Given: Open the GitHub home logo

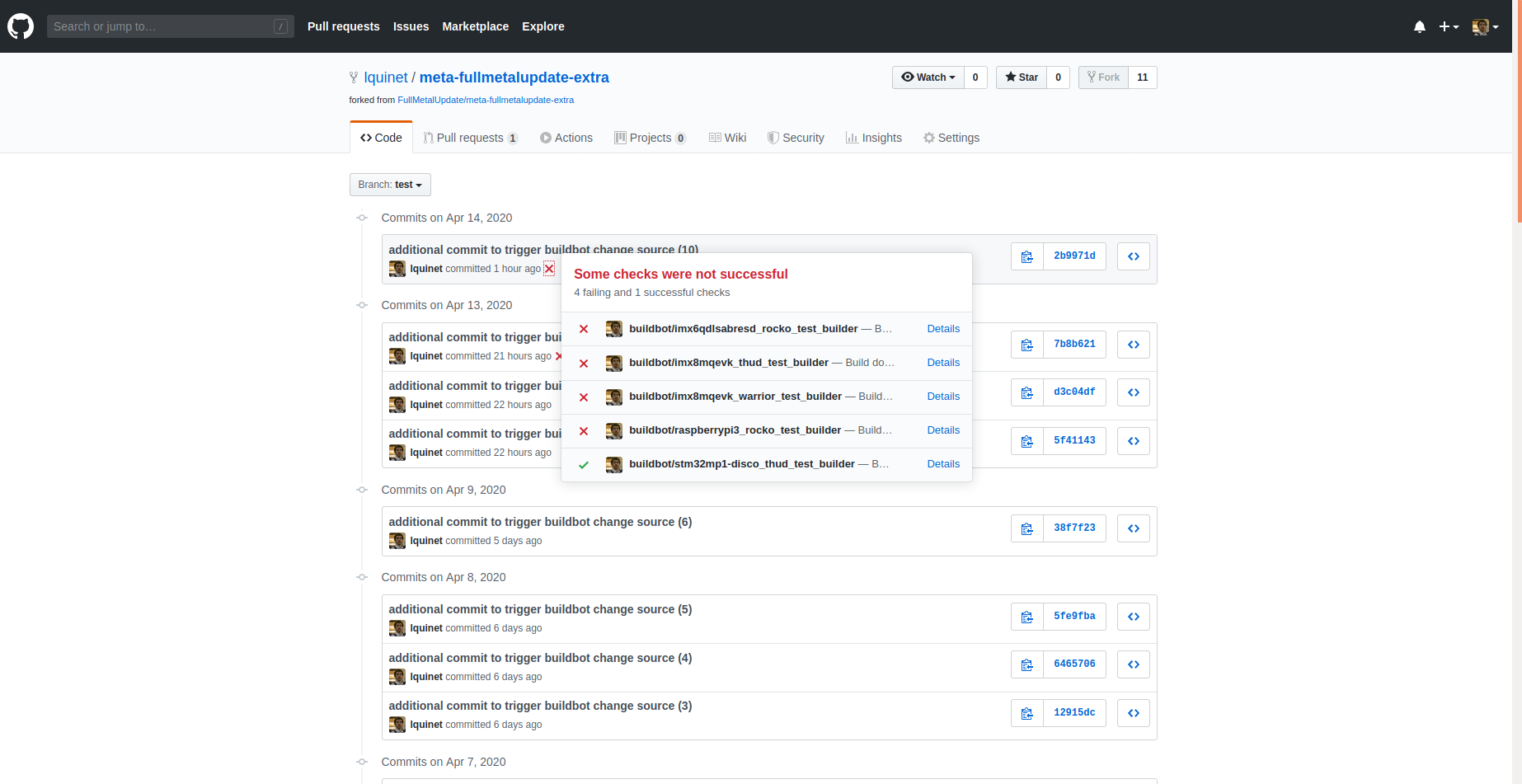Looking at the screenshot, I should tap(21, 26).
